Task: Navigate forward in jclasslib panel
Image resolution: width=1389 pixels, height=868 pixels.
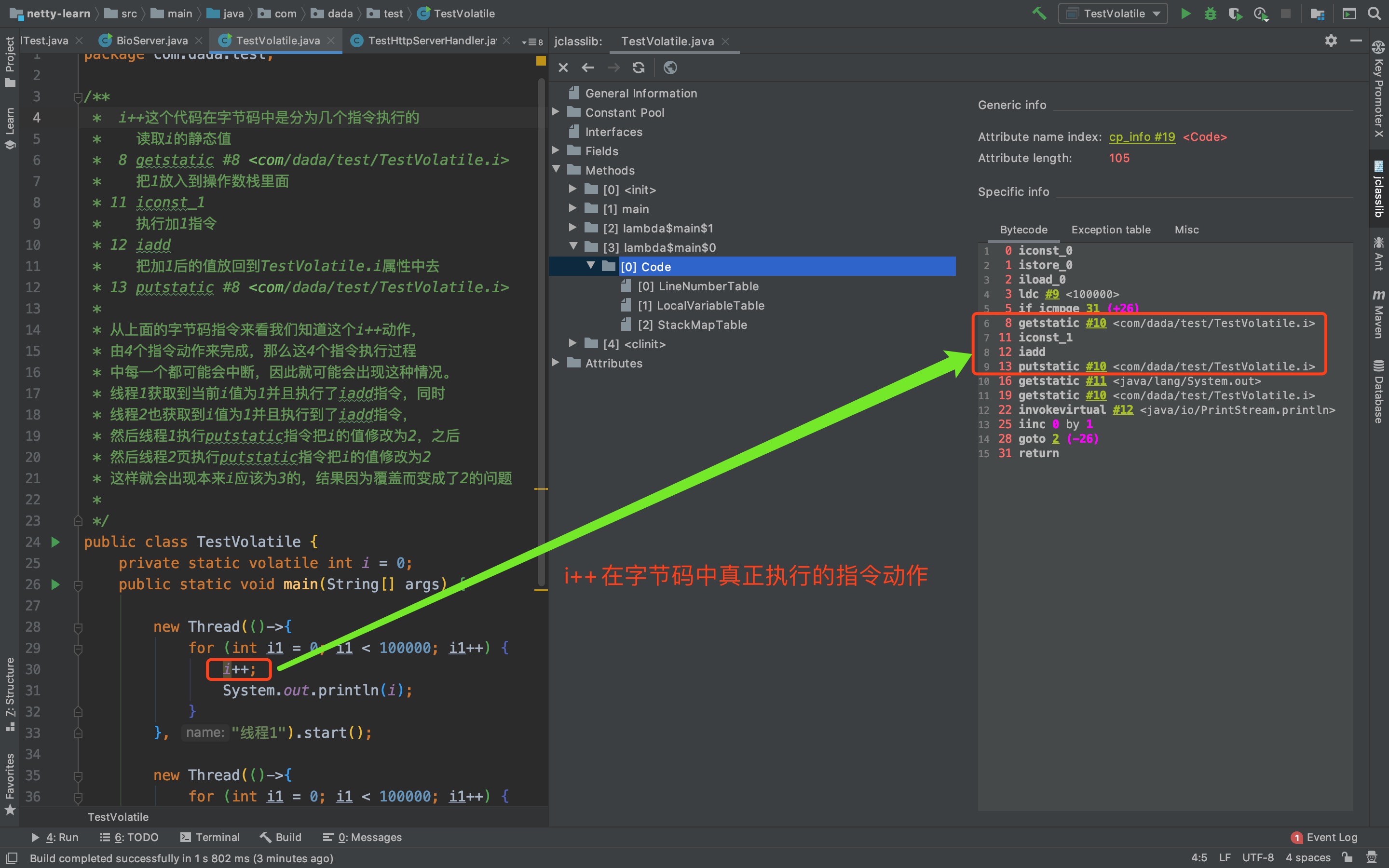Action: pyautogui.click(x=613, y=68)
